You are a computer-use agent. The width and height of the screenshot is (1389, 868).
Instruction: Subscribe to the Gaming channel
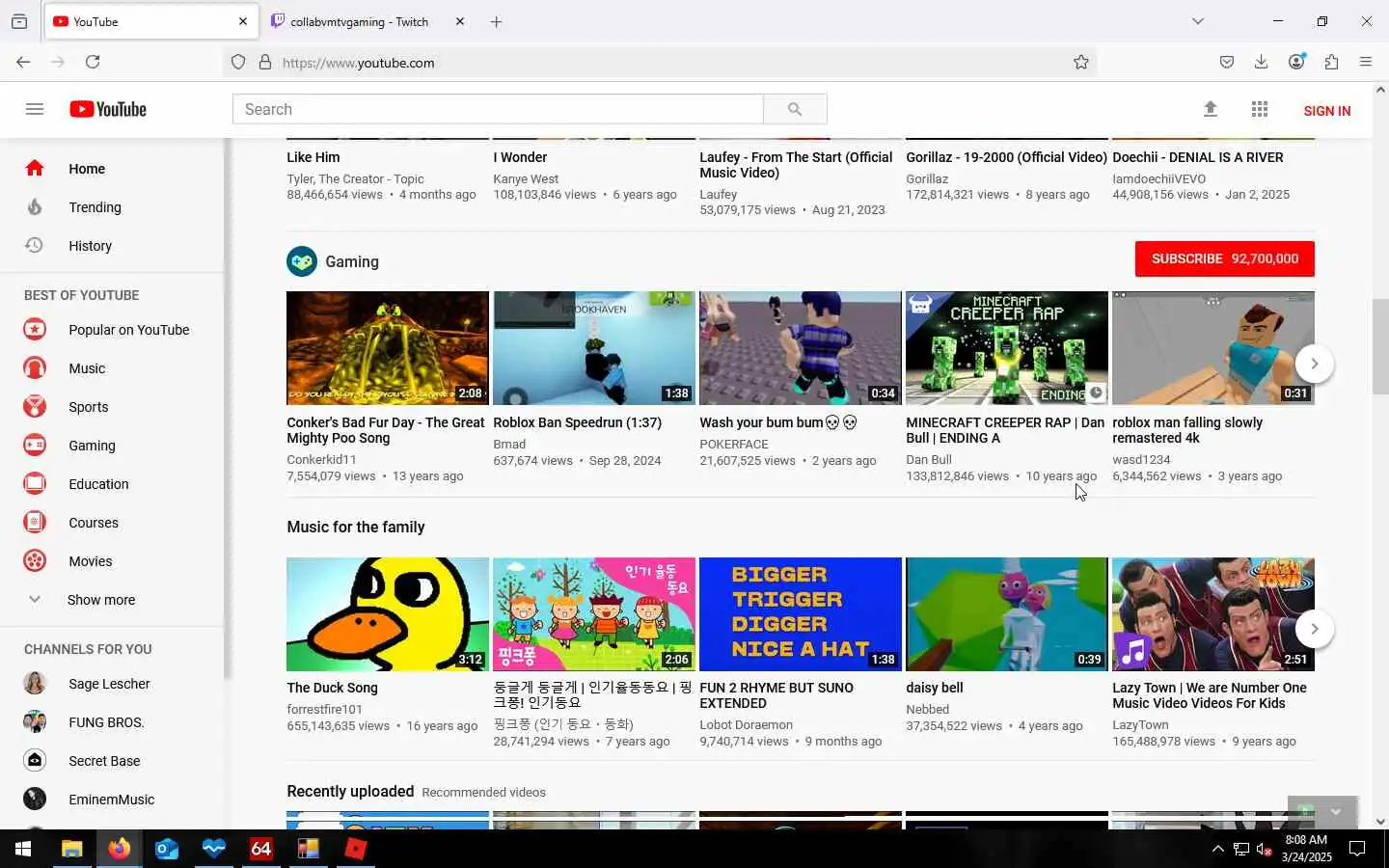coord(1225,258)
